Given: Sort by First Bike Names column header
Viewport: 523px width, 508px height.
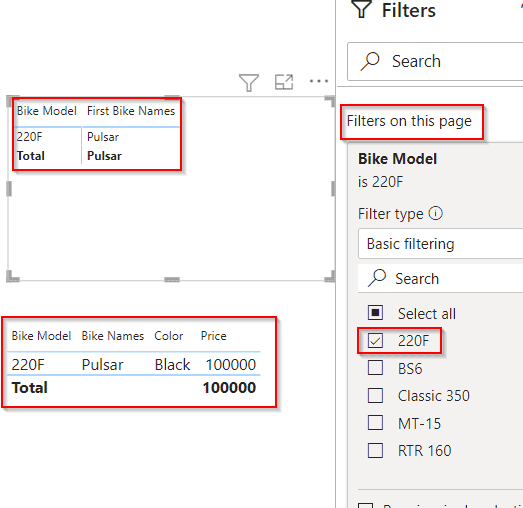Looking at the screenshot, I should [131, 111].
